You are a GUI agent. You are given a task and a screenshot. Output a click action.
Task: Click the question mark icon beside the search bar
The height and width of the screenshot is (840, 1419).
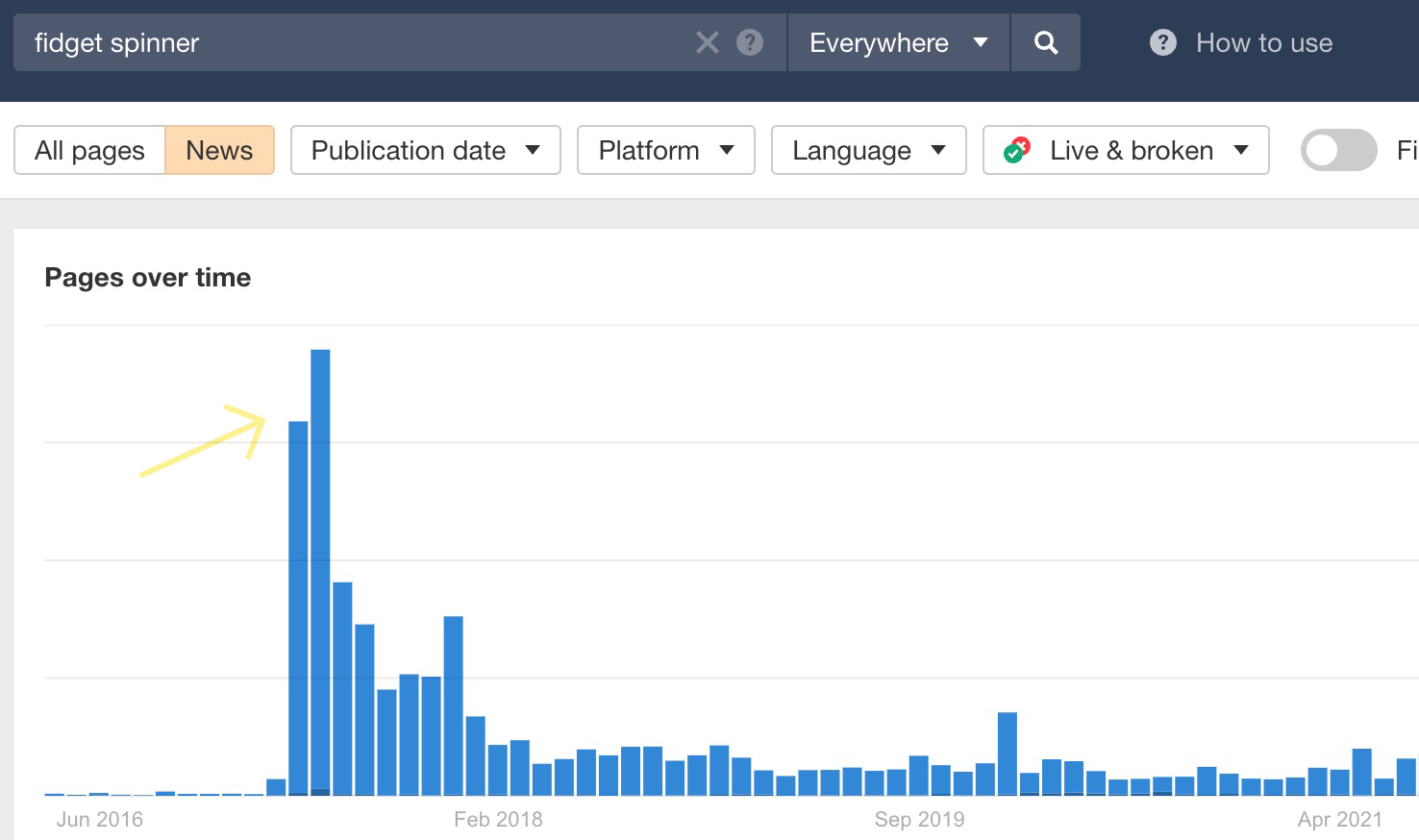749,42
